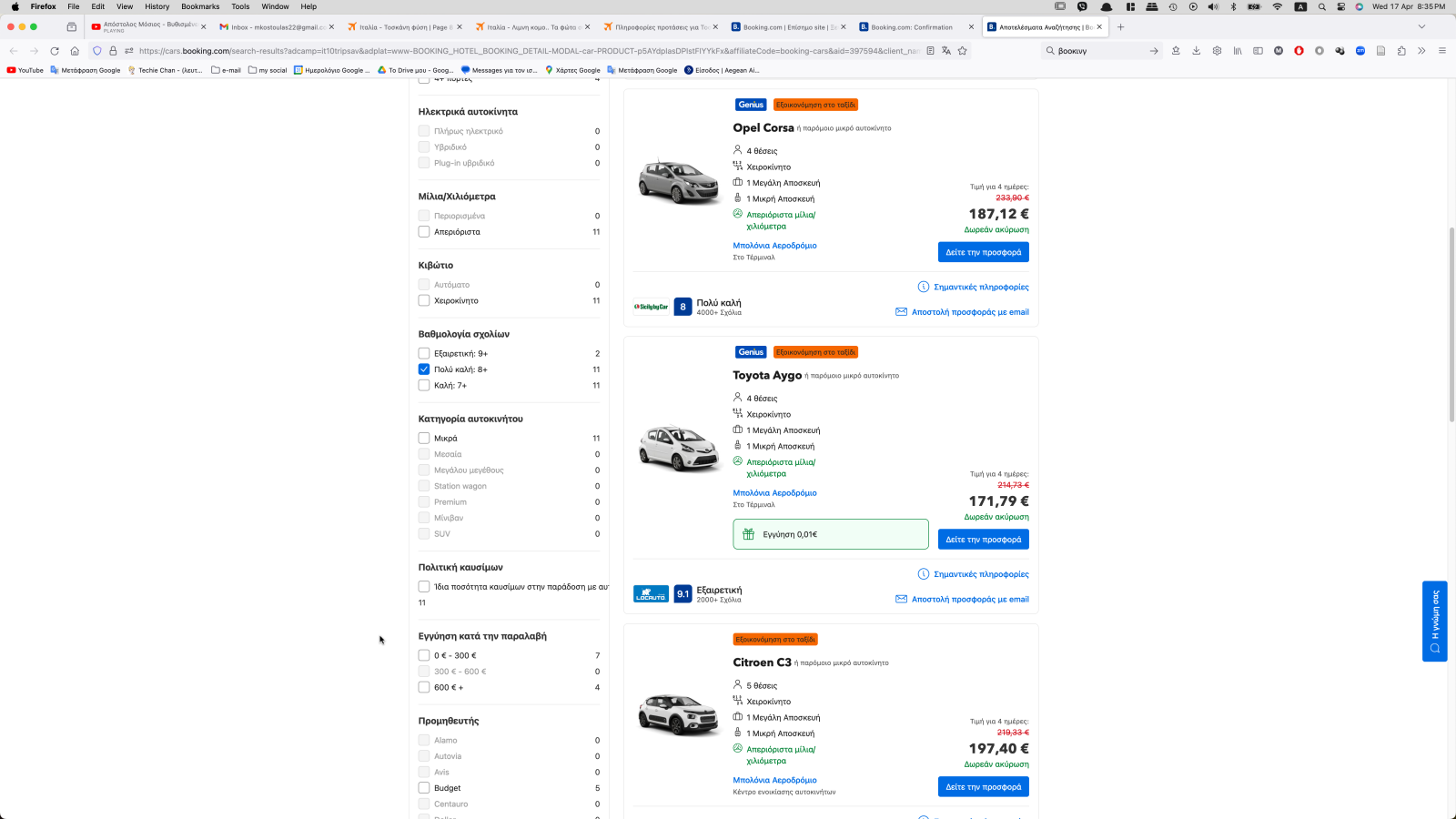Screen dimensions: 1456x819
Task: Open the Tools menu in menu bar
Action: pos(240,6)
